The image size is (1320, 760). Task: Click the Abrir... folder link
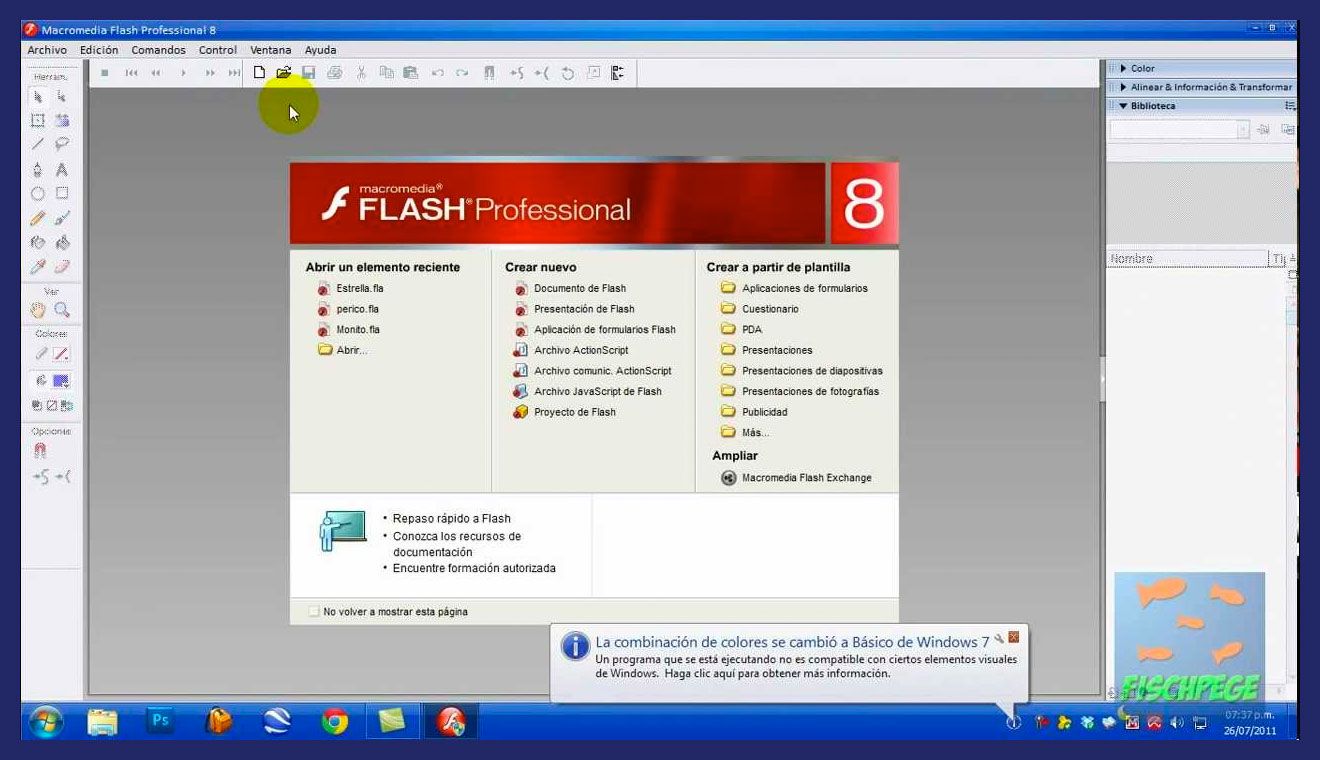[x=343, y=350]
